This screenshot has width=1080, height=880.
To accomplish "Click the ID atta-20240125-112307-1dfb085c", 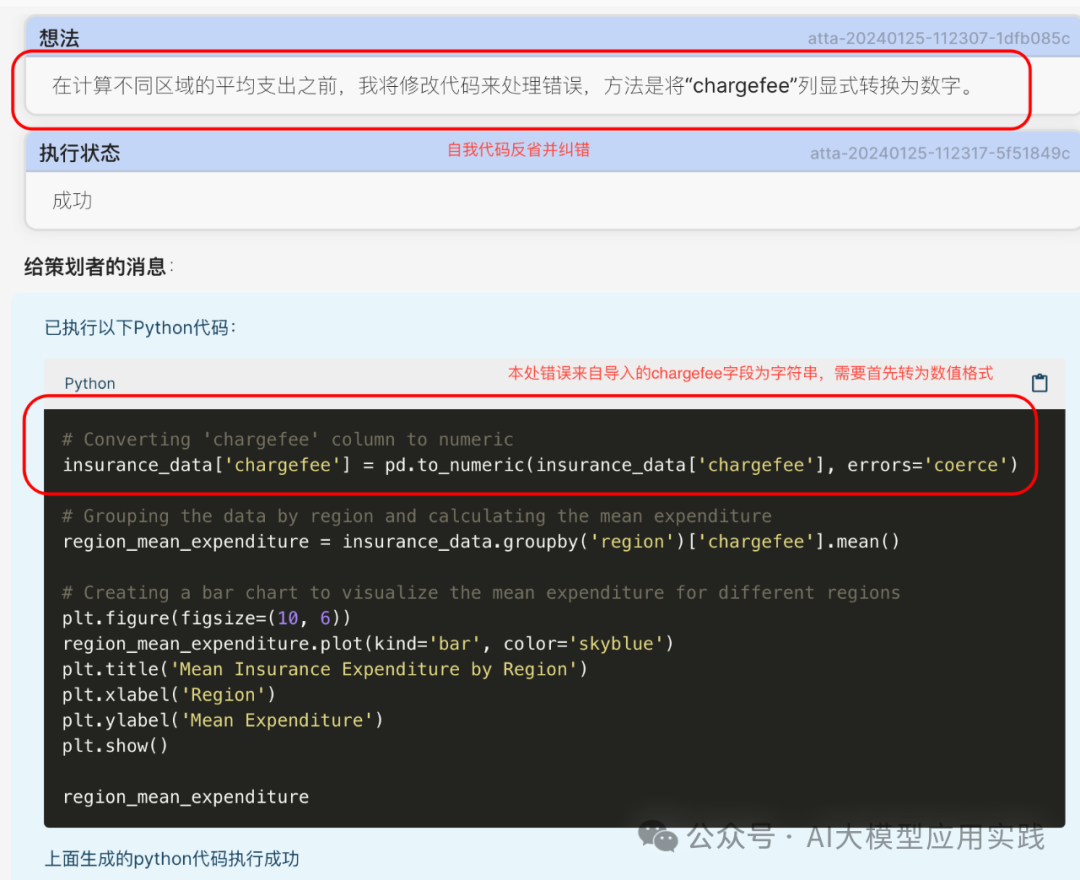I will pos(939,39).
